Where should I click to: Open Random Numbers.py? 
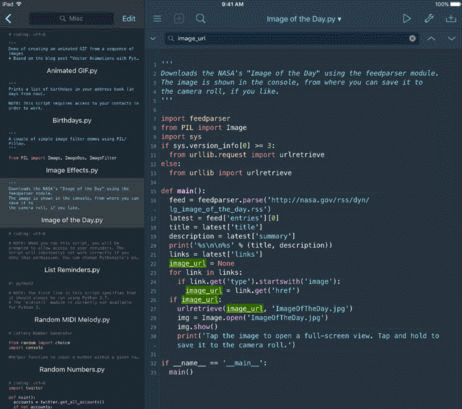(x=72, y=352)
